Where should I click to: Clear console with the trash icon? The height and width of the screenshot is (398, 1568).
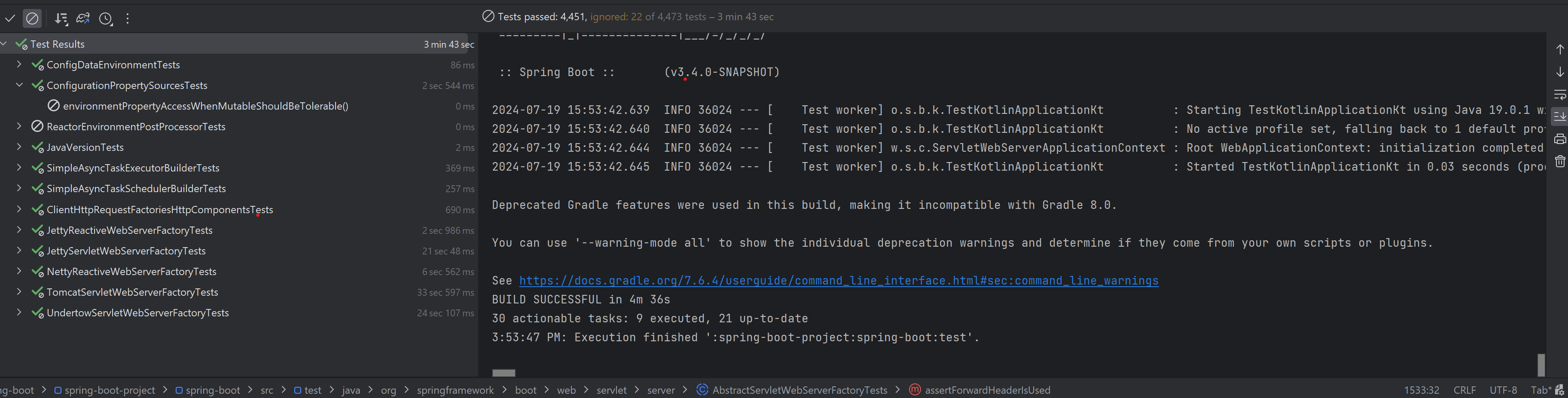pos(1559,161)
